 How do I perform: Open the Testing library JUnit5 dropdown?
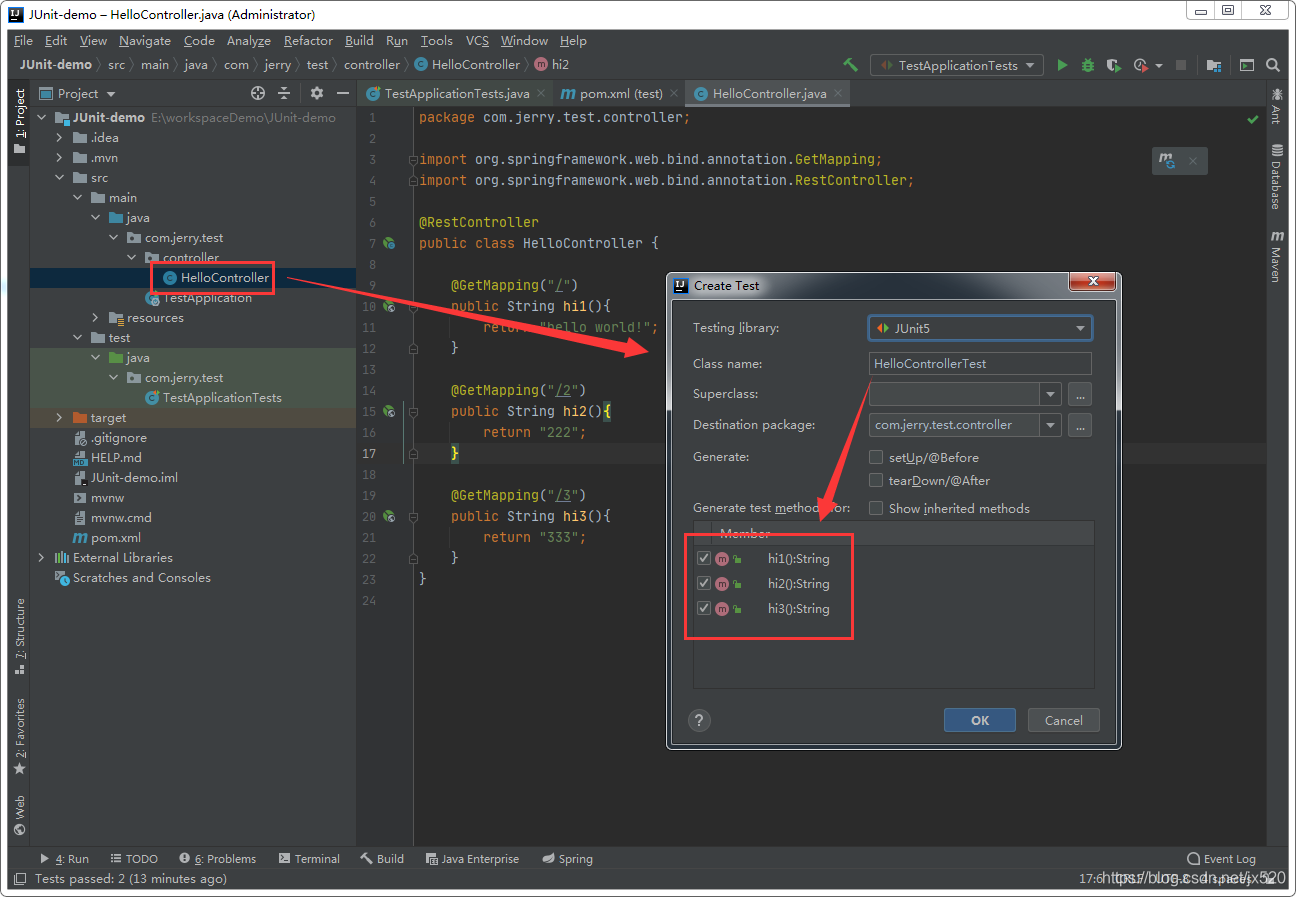(x=980, y=328)
